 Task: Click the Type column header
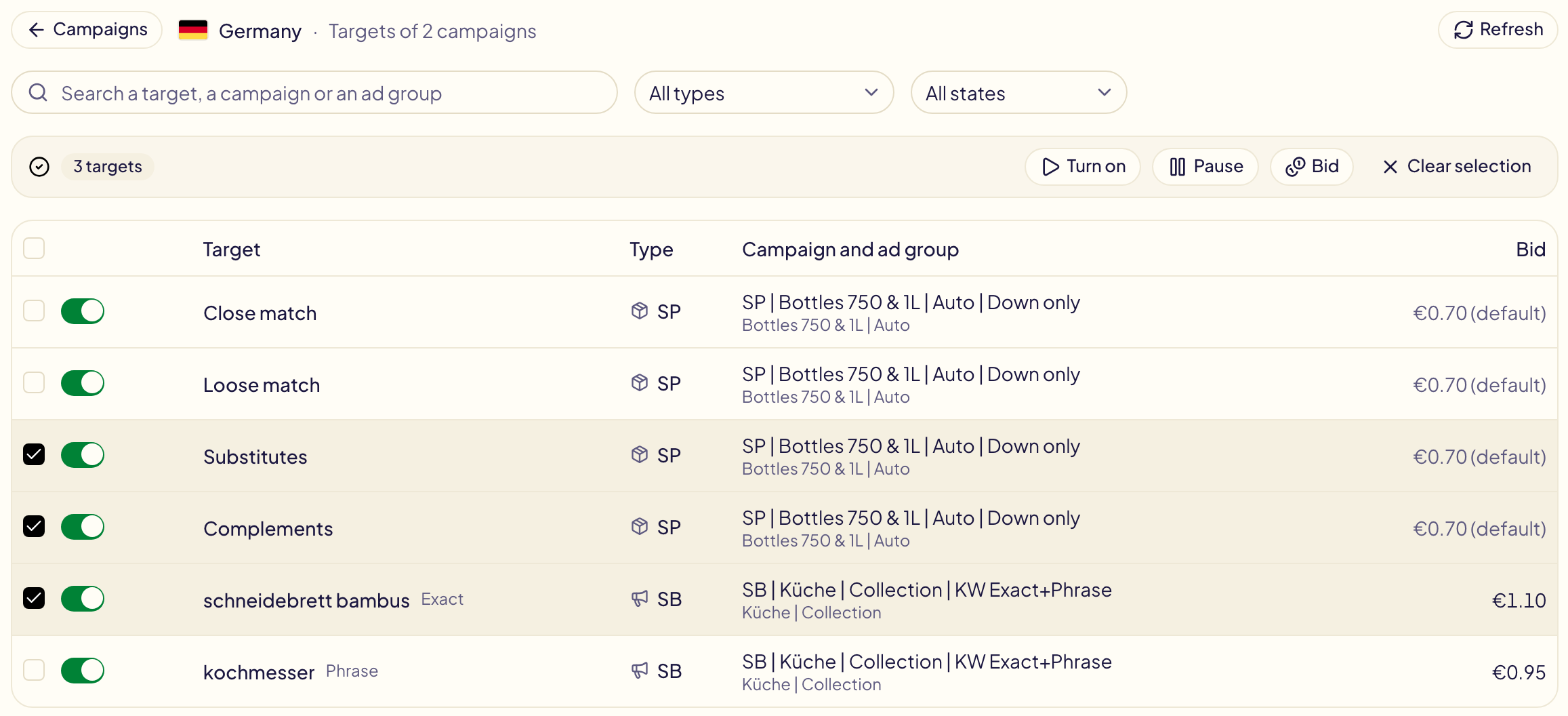[x=651, y=250]
